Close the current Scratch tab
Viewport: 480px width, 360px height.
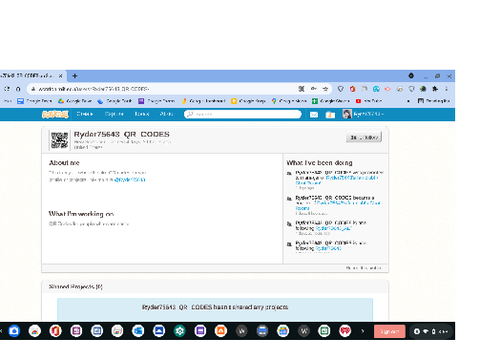60,76
